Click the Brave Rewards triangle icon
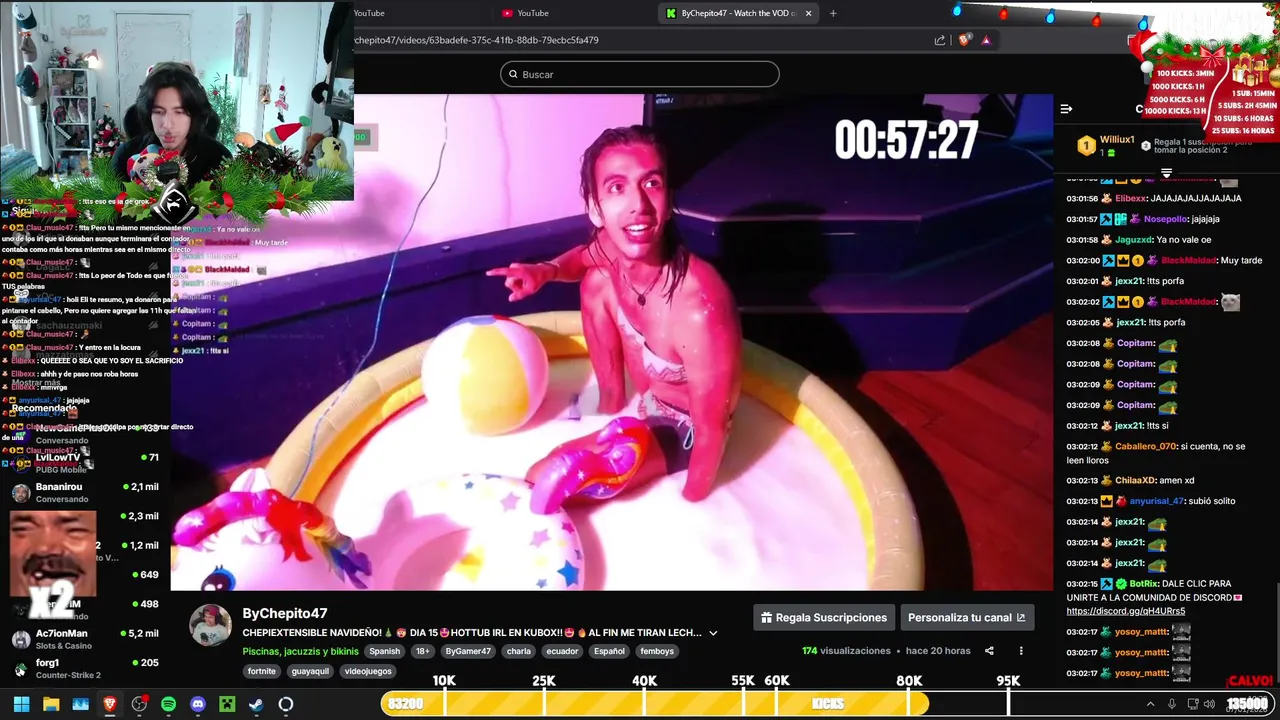Screen dimensions: 1280x720 tap(986, 40)
